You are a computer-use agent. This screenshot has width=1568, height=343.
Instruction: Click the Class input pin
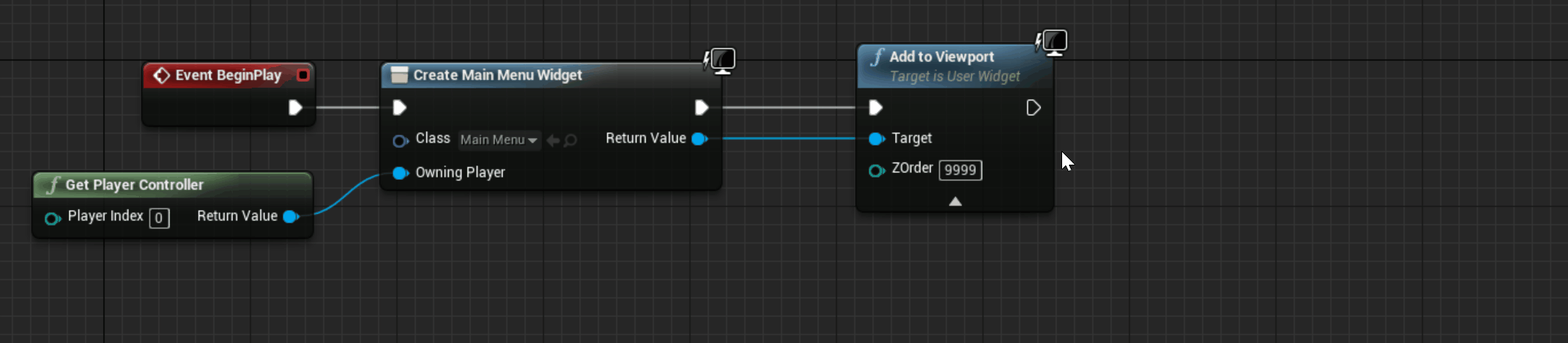point(400,141)
